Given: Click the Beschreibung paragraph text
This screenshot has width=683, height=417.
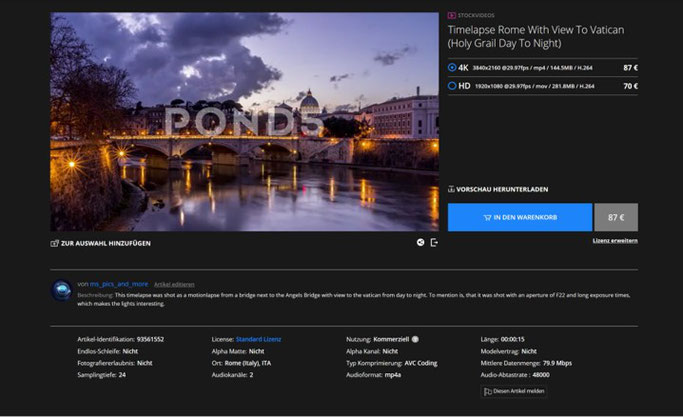Looking at the screenshot, I should (x=354, y=299).
